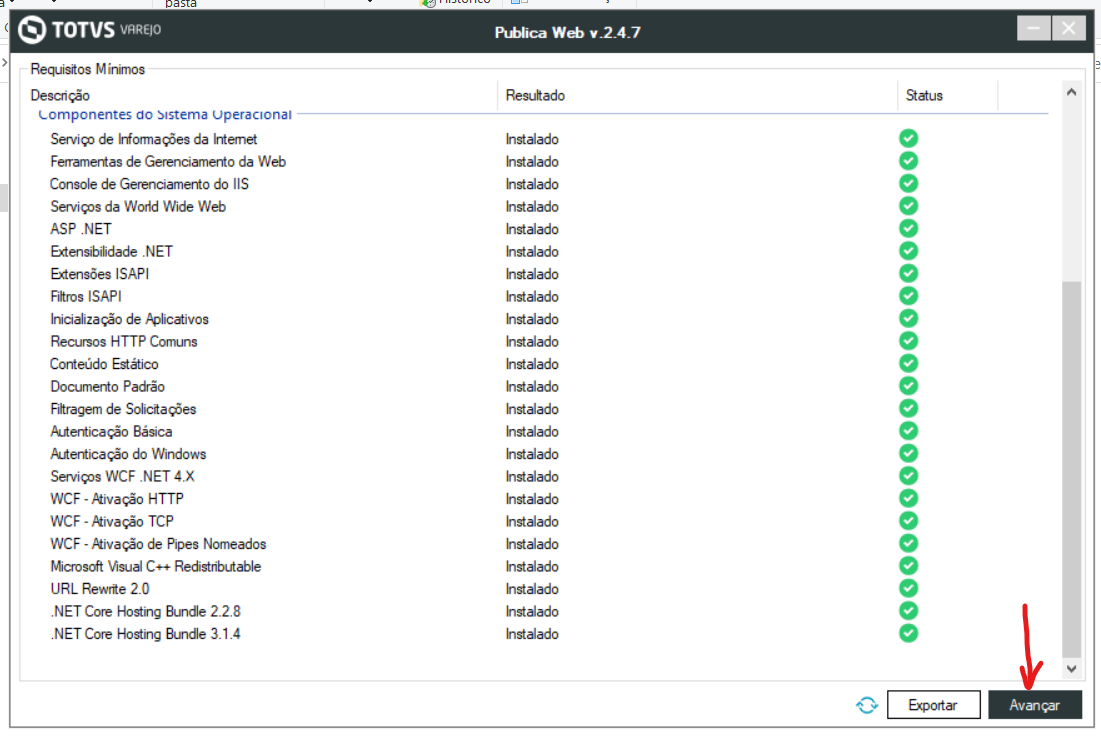The image size is (1101, 740).
Task: Click green check for Ferramentas de Gerenciamento da Web
Action: click(909, 161)
